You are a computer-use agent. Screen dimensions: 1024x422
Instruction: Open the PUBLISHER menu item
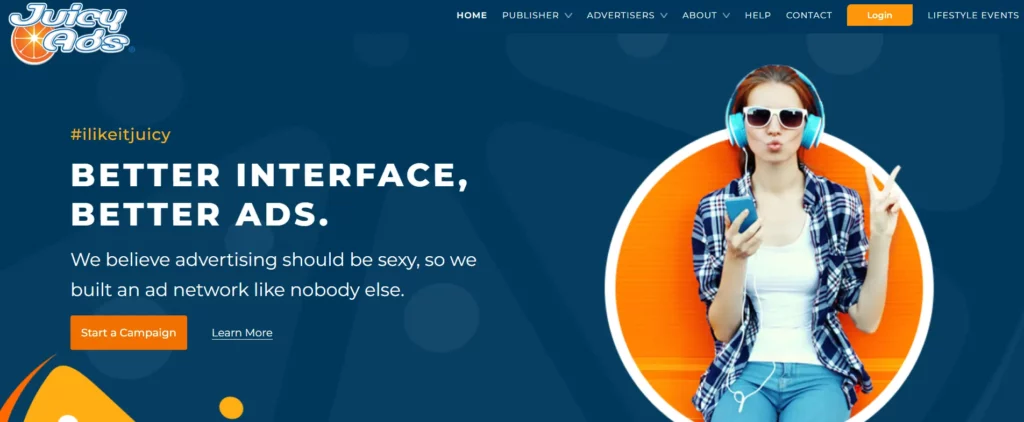[530, 16]
